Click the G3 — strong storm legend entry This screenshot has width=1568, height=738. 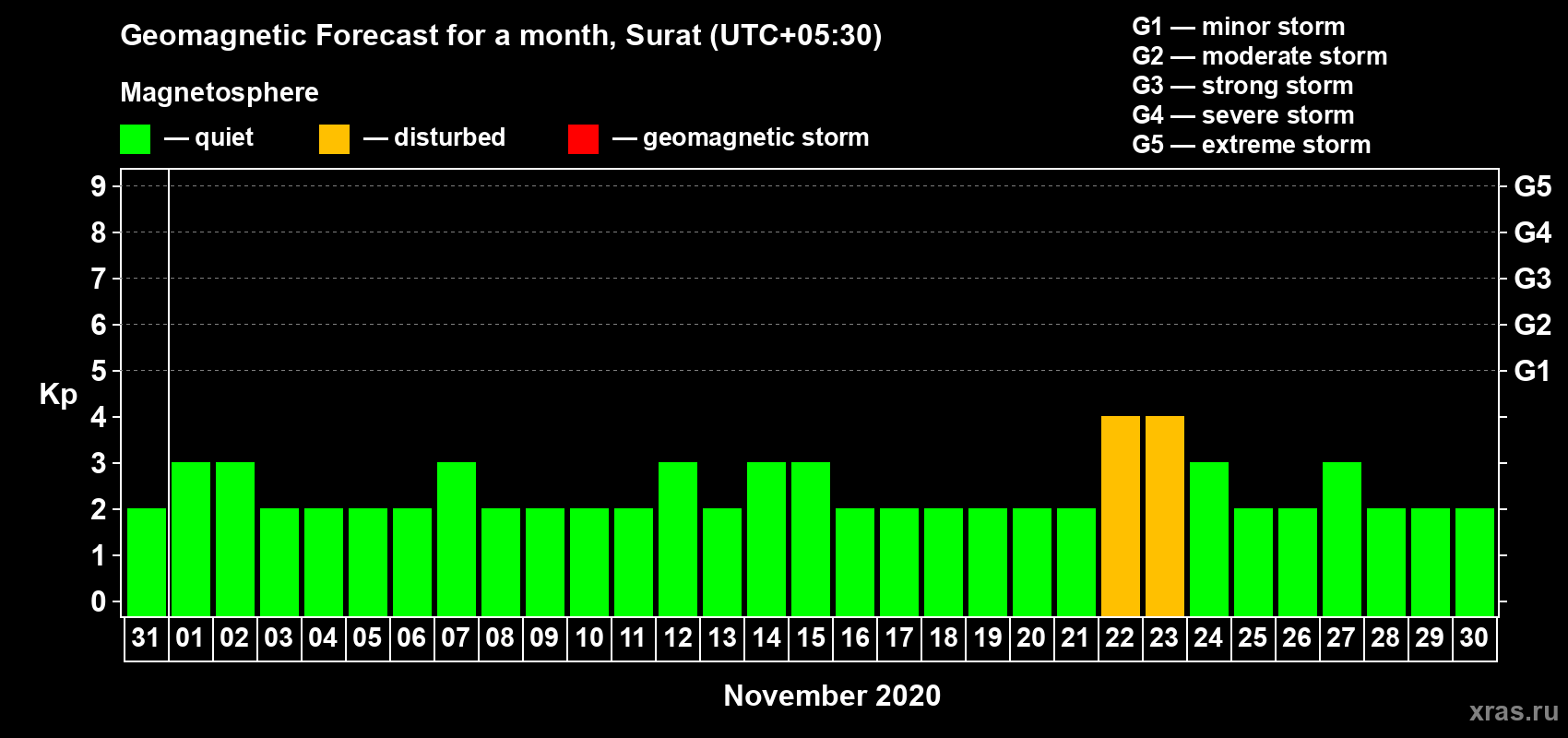[x=1242, y=86]
